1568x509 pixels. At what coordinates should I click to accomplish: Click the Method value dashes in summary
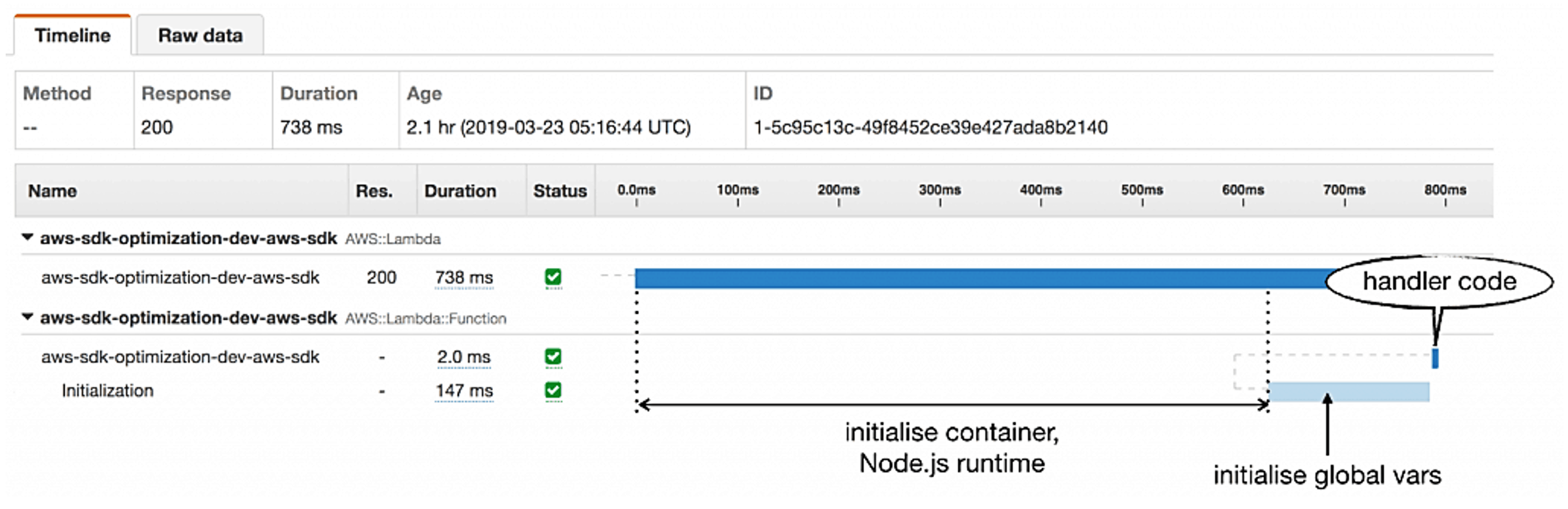pos(31,127)
